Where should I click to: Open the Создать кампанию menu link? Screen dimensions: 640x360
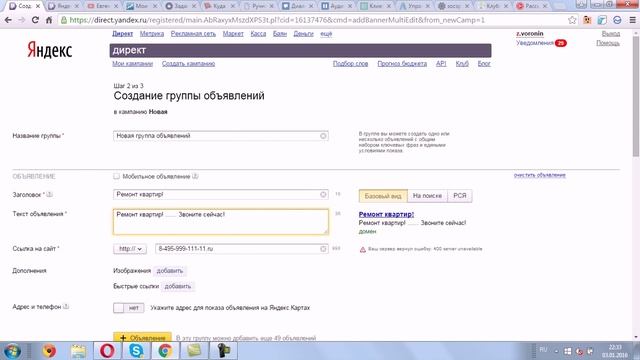[x=188, y=64]
